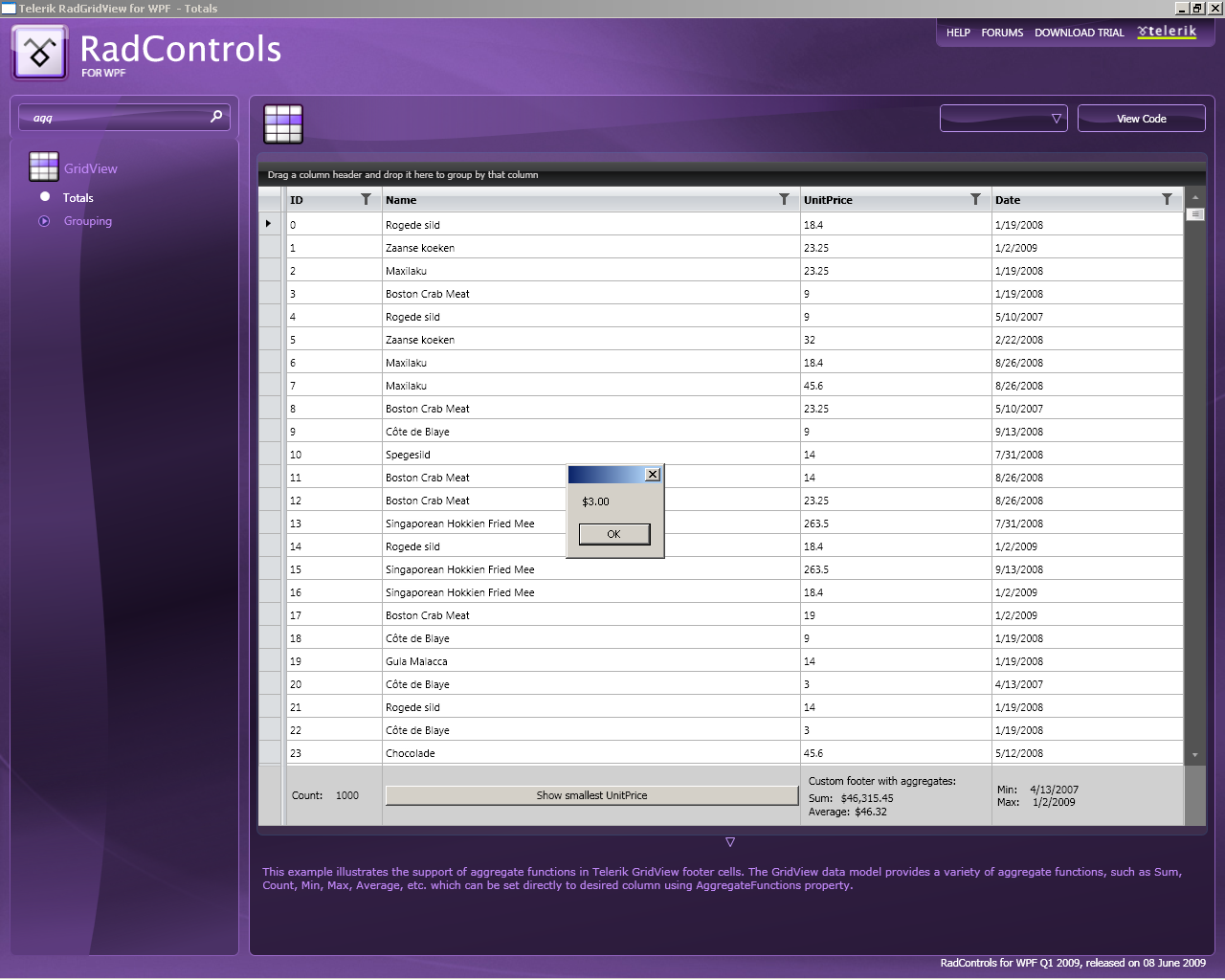
Task: Select the Rogede sild cell in row 21
Action: (591, 707)
